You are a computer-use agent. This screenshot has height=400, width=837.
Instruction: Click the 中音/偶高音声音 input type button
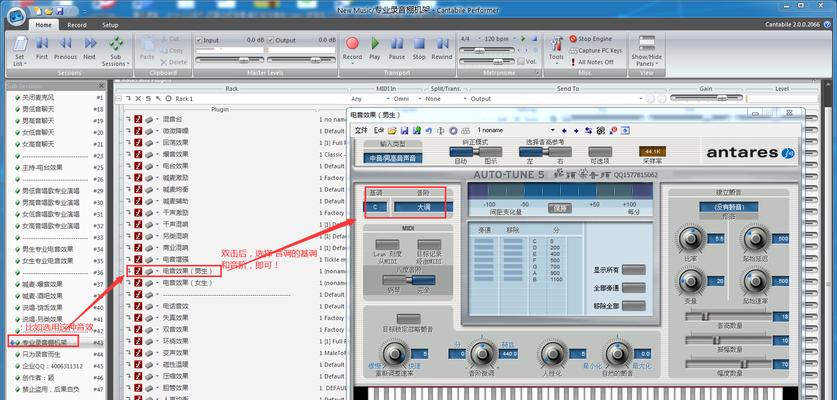tap(393, 158)
